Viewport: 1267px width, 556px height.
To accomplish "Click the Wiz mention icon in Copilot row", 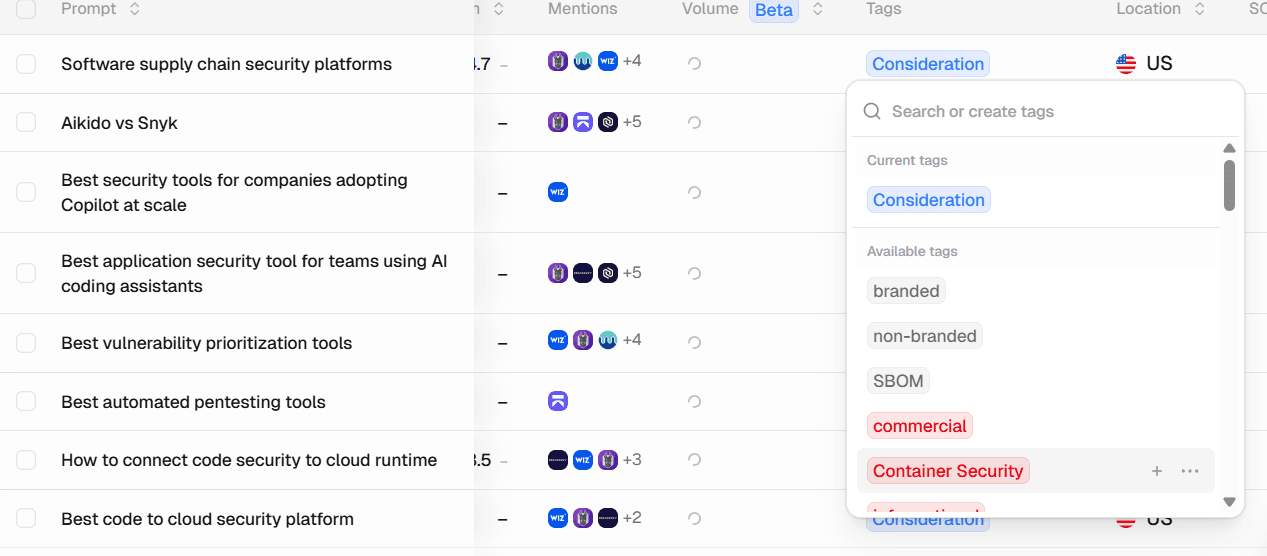I will point(558,192).
